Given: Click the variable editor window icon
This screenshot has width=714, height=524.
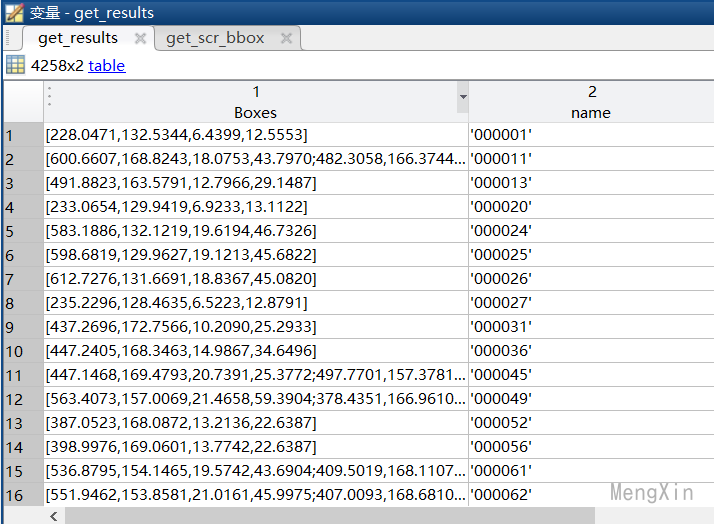Looking at the screenshot, I should 14,12.
